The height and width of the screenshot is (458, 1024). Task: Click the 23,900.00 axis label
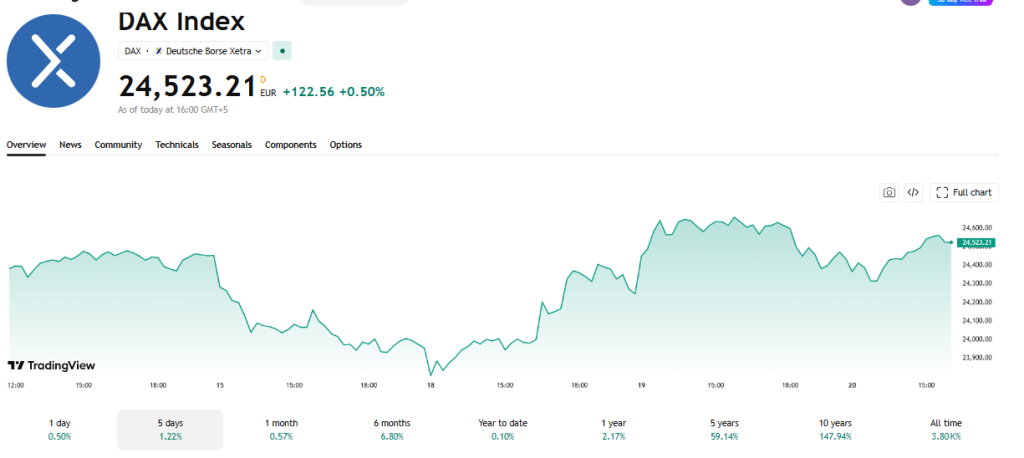point(977,357)
